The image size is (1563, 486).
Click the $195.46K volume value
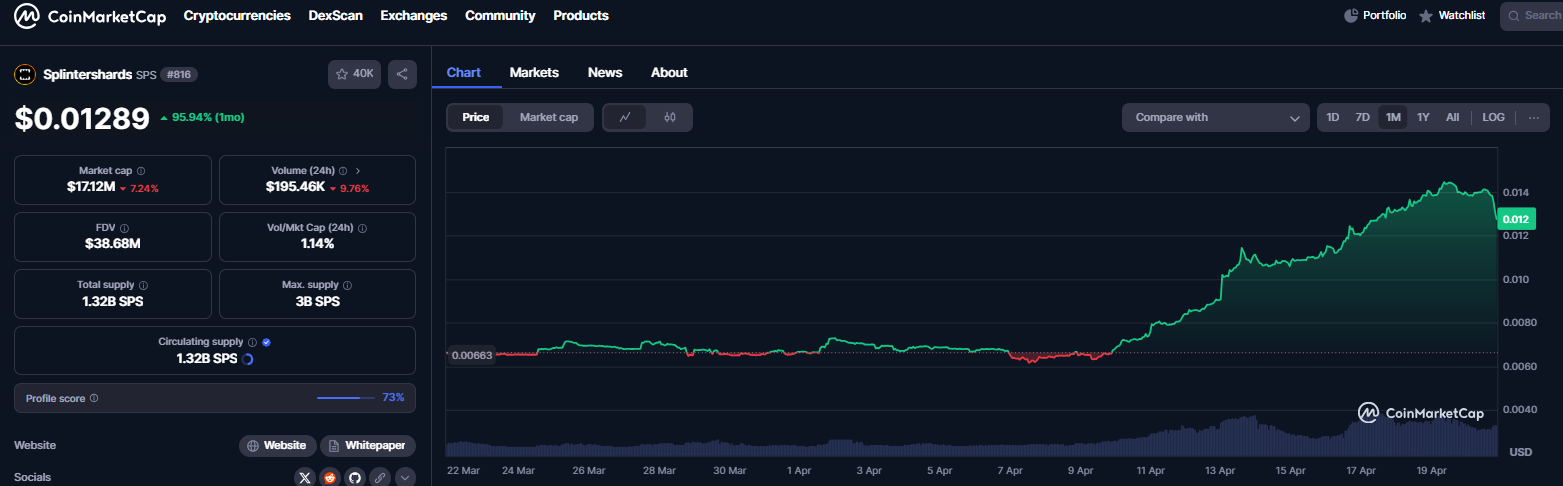click(295, 187)
